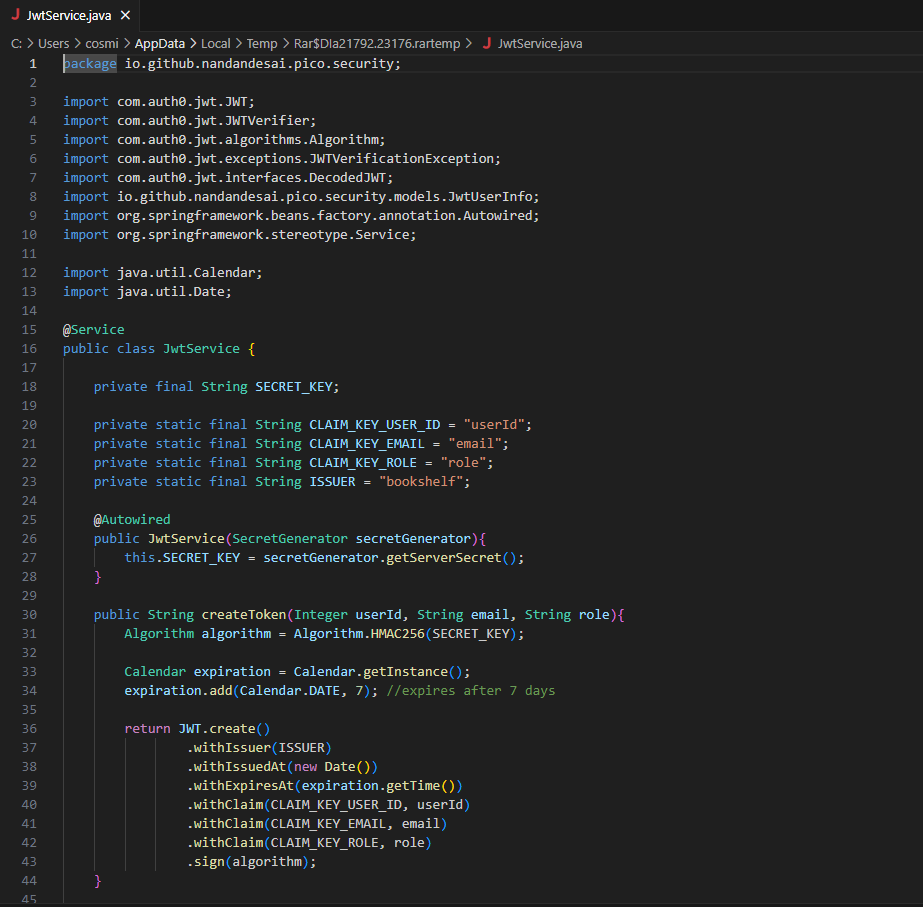The height and width of the screenshot is (907, 923).
Task: Click JwtService.java in the breadcrumb
Action: click(x=540, y=44)
